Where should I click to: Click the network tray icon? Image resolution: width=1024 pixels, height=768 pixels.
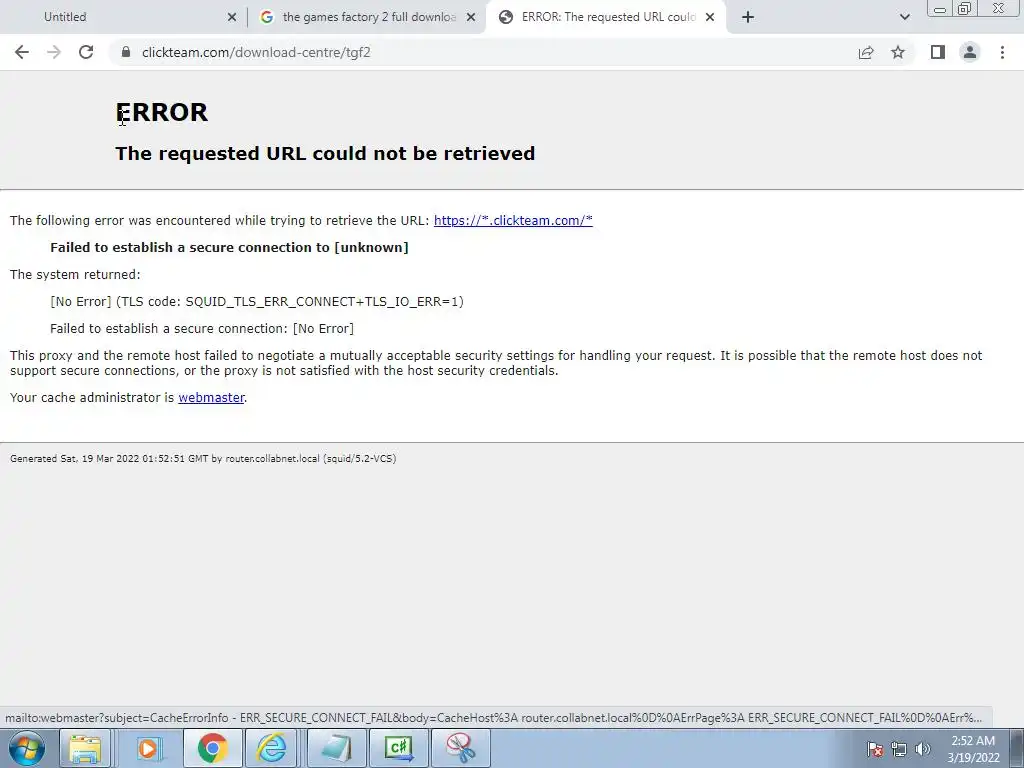(x=899, y=749)
